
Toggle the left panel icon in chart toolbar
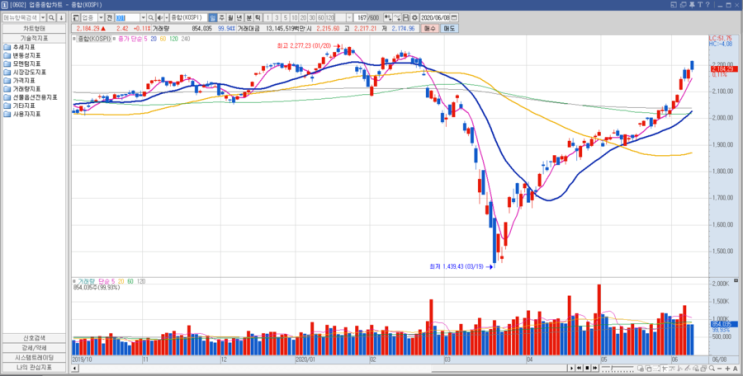(x=76, y=18)
